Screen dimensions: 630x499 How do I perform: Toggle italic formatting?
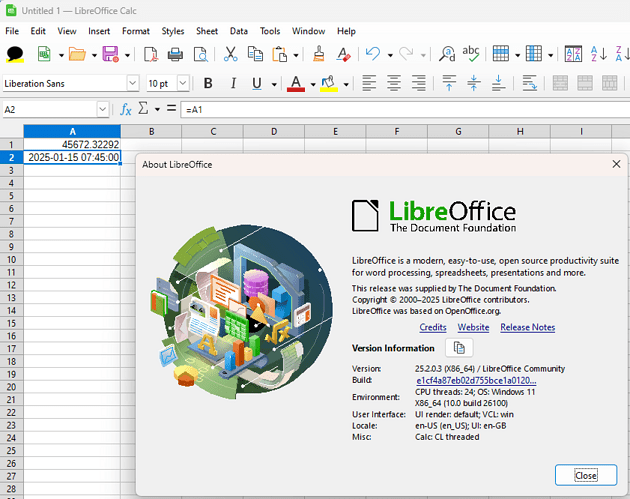click(x=233, y=83)
